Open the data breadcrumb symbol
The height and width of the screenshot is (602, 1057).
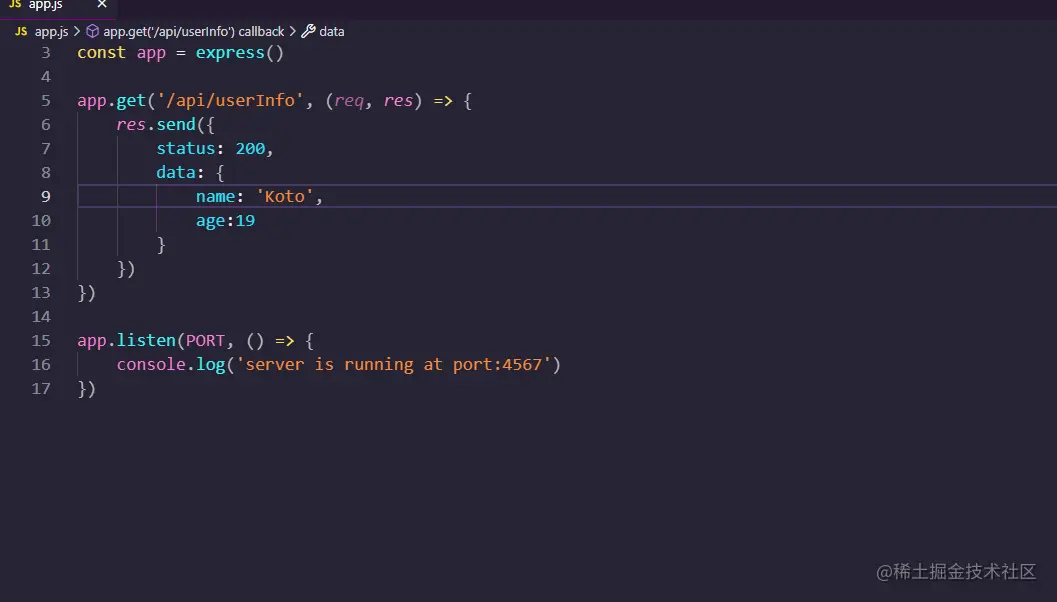tap(332, 31)
